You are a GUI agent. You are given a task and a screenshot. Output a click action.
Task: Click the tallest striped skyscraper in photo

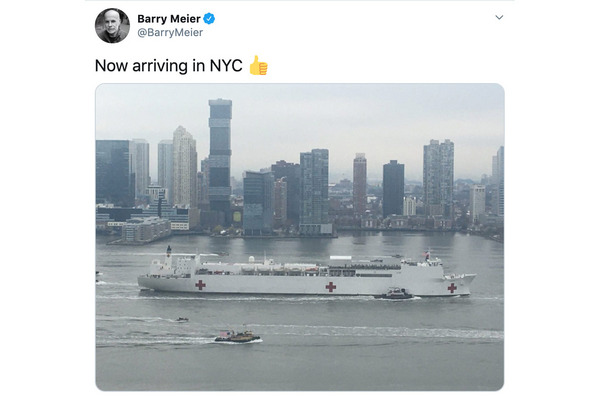click(x=220, y=157)
